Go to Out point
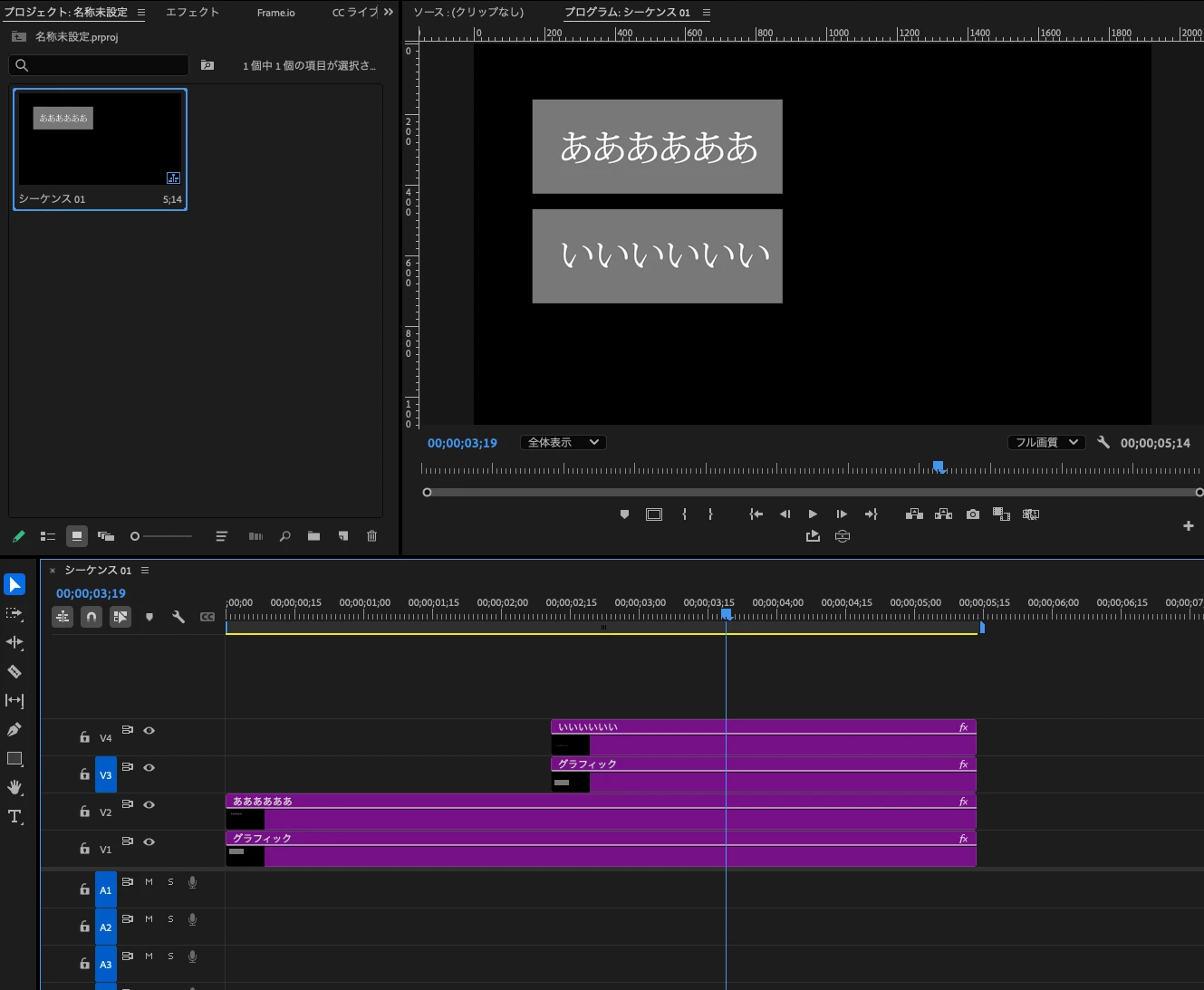 872,514
